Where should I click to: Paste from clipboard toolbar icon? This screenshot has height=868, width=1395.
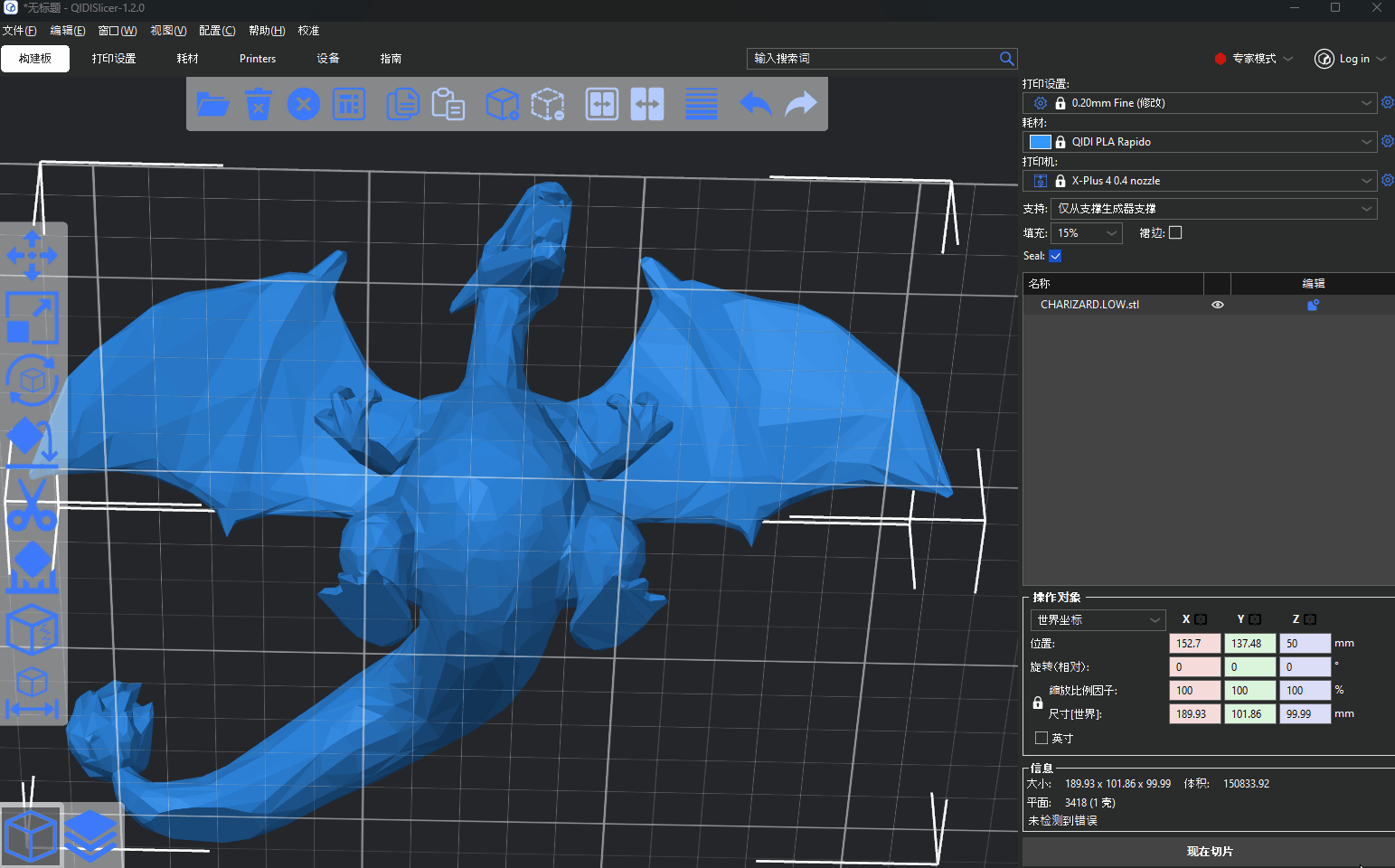[448, 104]
